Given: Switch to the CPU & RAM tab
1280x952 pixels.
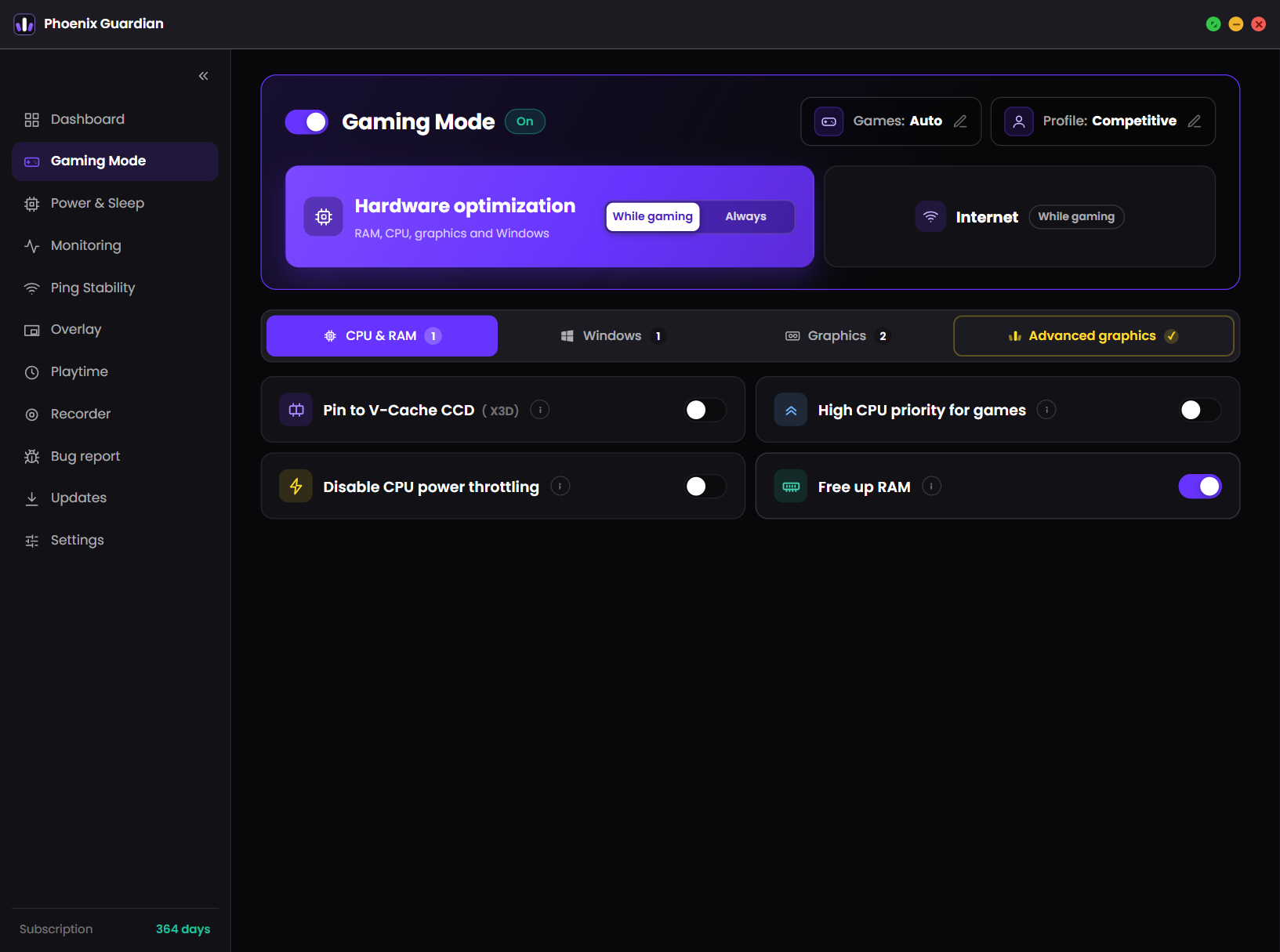Looking at the screenshot, I should click(x=382, y=336).
